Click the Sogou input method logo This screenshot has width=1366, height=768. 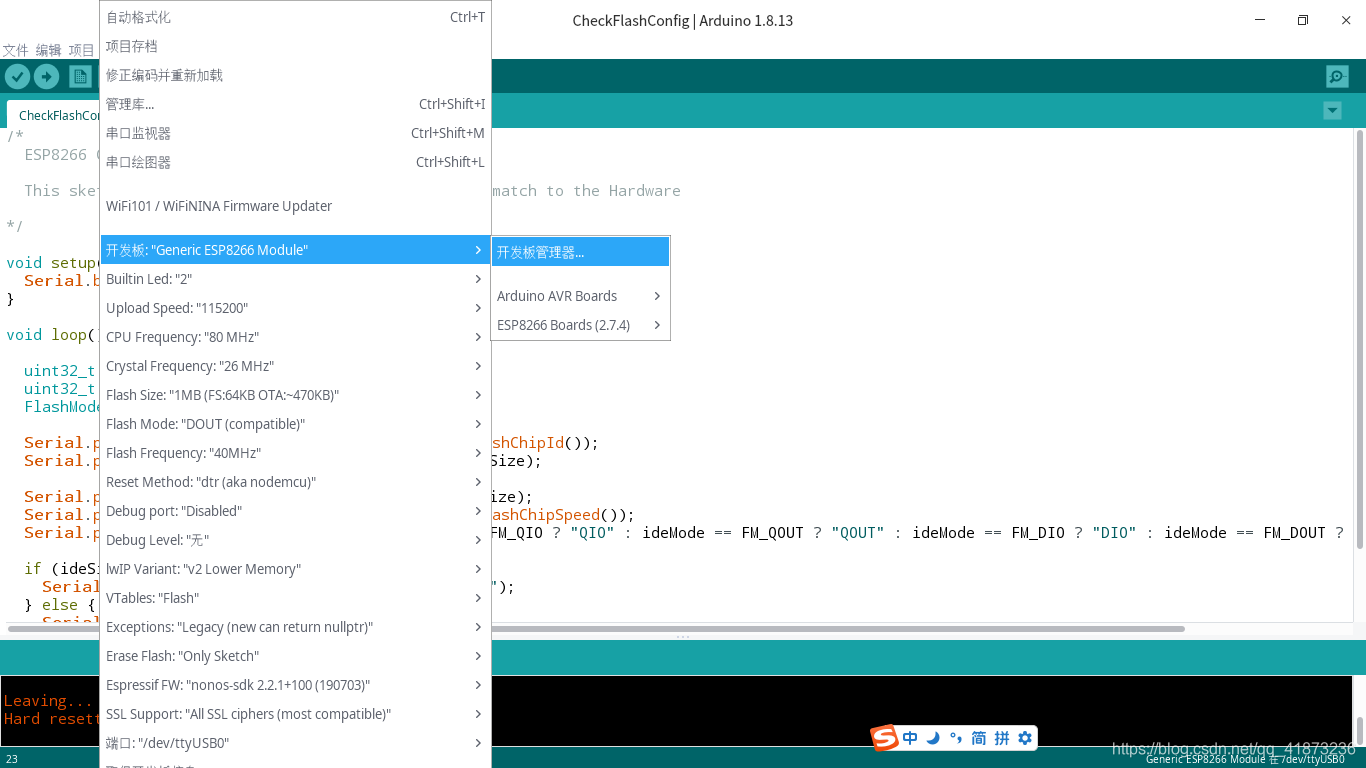point(884,738)
